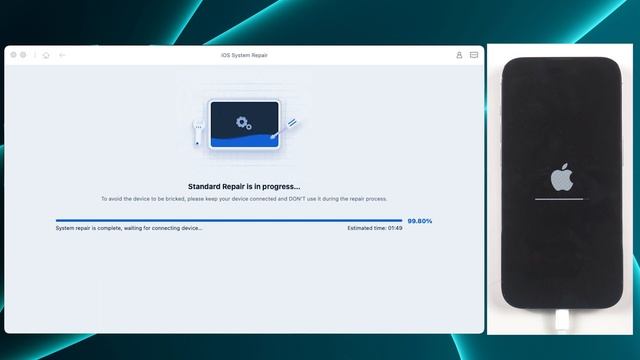Click the Apple logo on the iPhone screen
The height and width of the screenshot is (360, 640).
click(562, 177)
